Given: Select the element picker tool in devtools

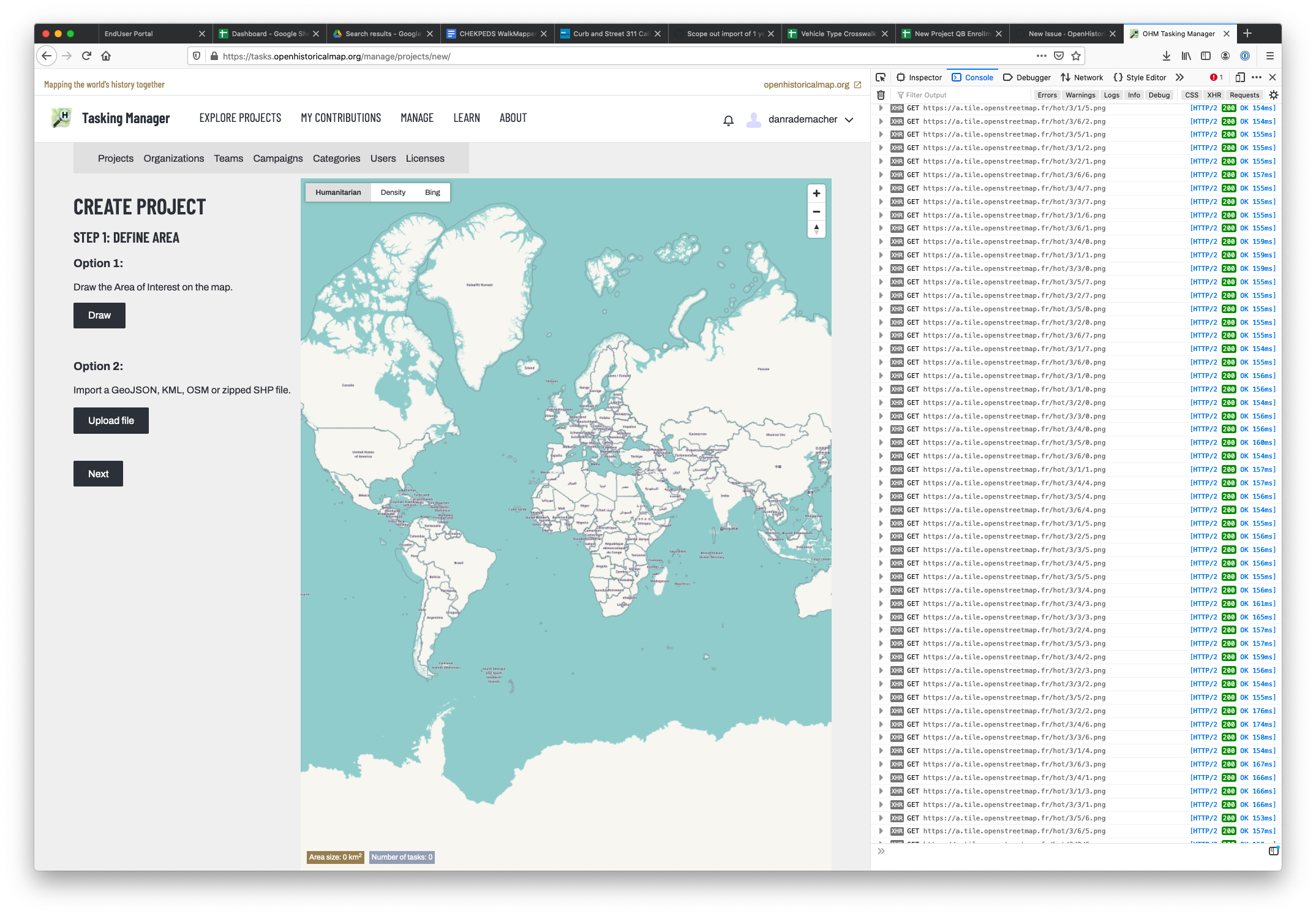Looking at the screenshot, I should click(881, 77).
